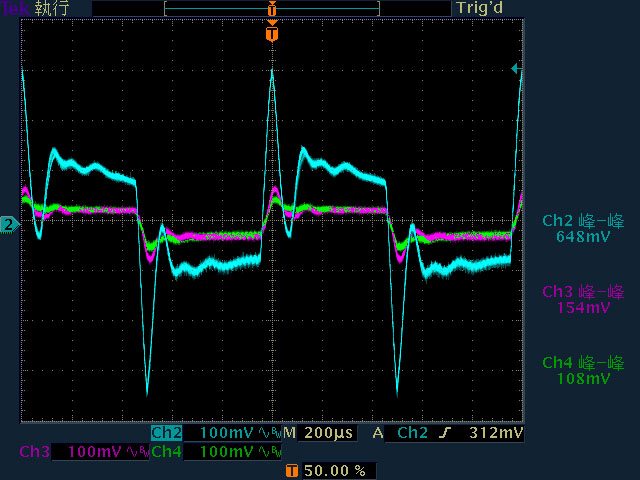Click the cyan trigger level arrow
This screenshot has height=480, width=640.
coord(515,69)
